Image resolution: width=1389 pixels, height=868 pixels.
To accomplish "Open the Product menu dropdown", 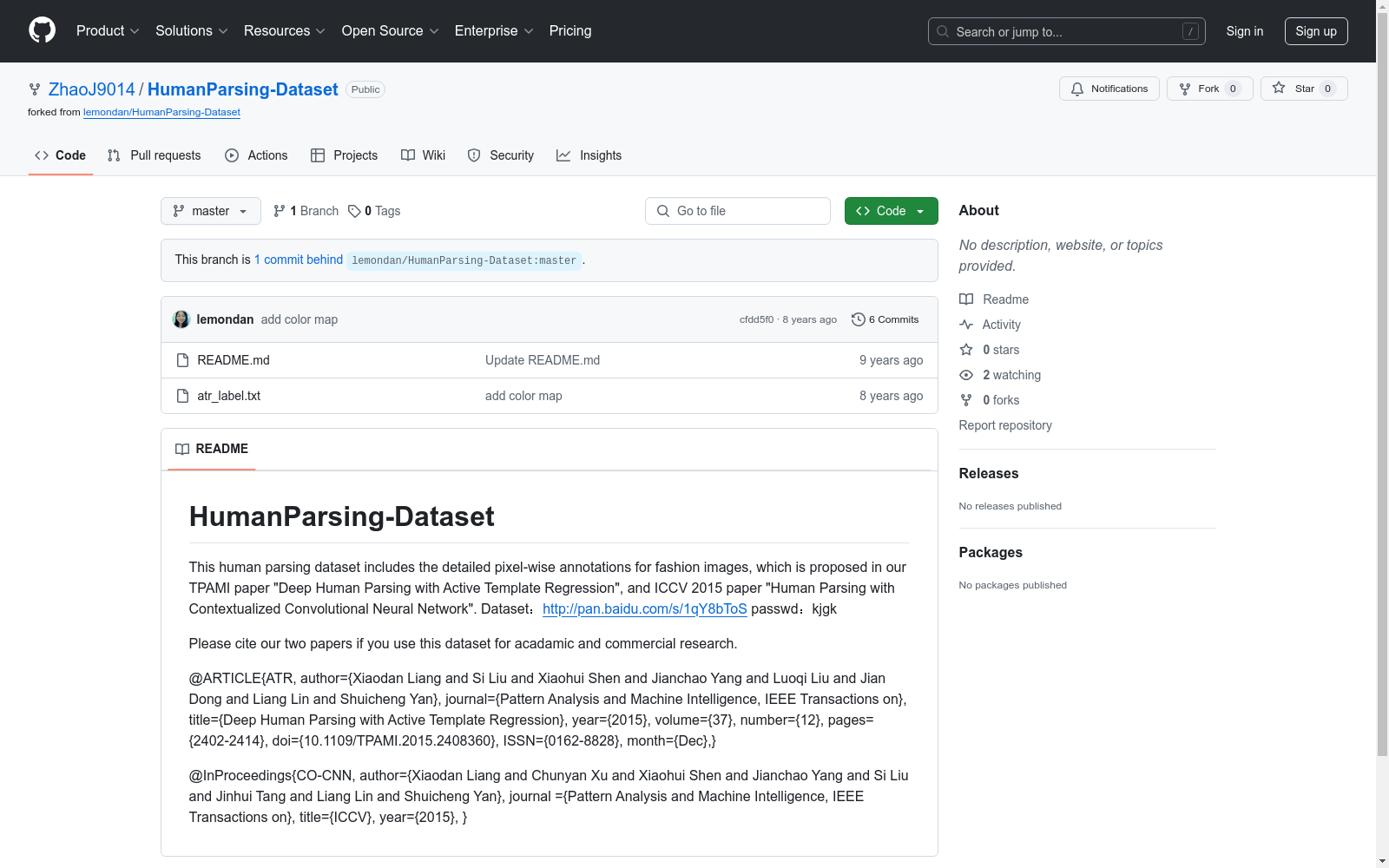I will (108, 31).
